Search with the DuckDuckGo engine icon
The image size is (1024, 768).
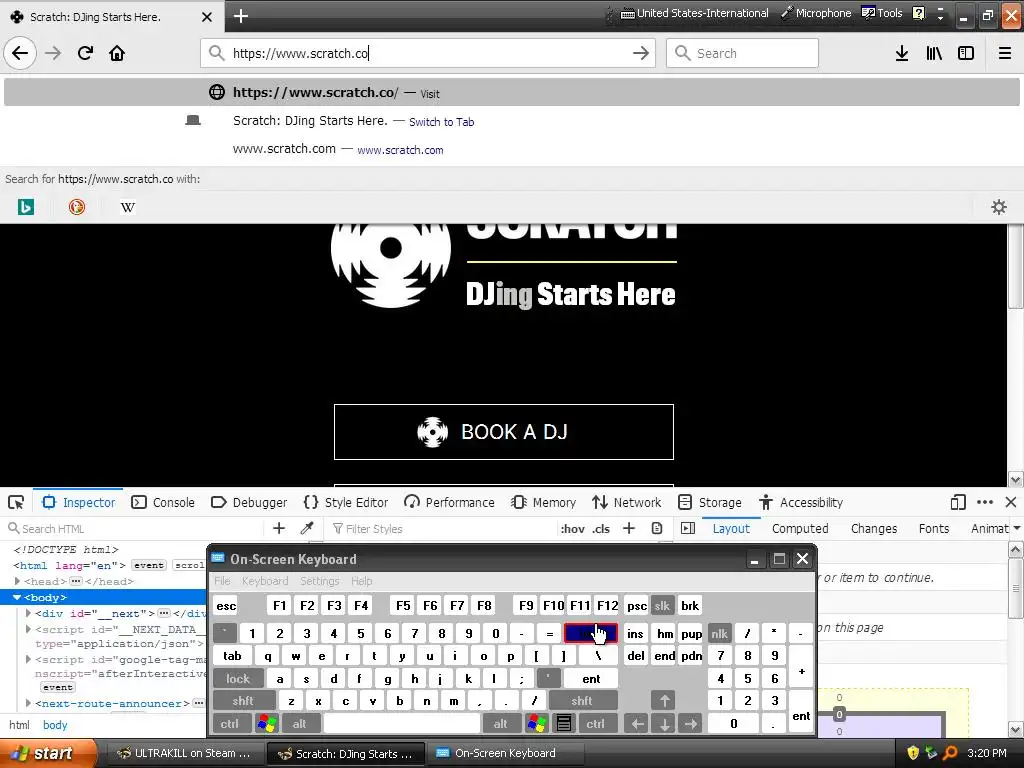tap(77, 208)
